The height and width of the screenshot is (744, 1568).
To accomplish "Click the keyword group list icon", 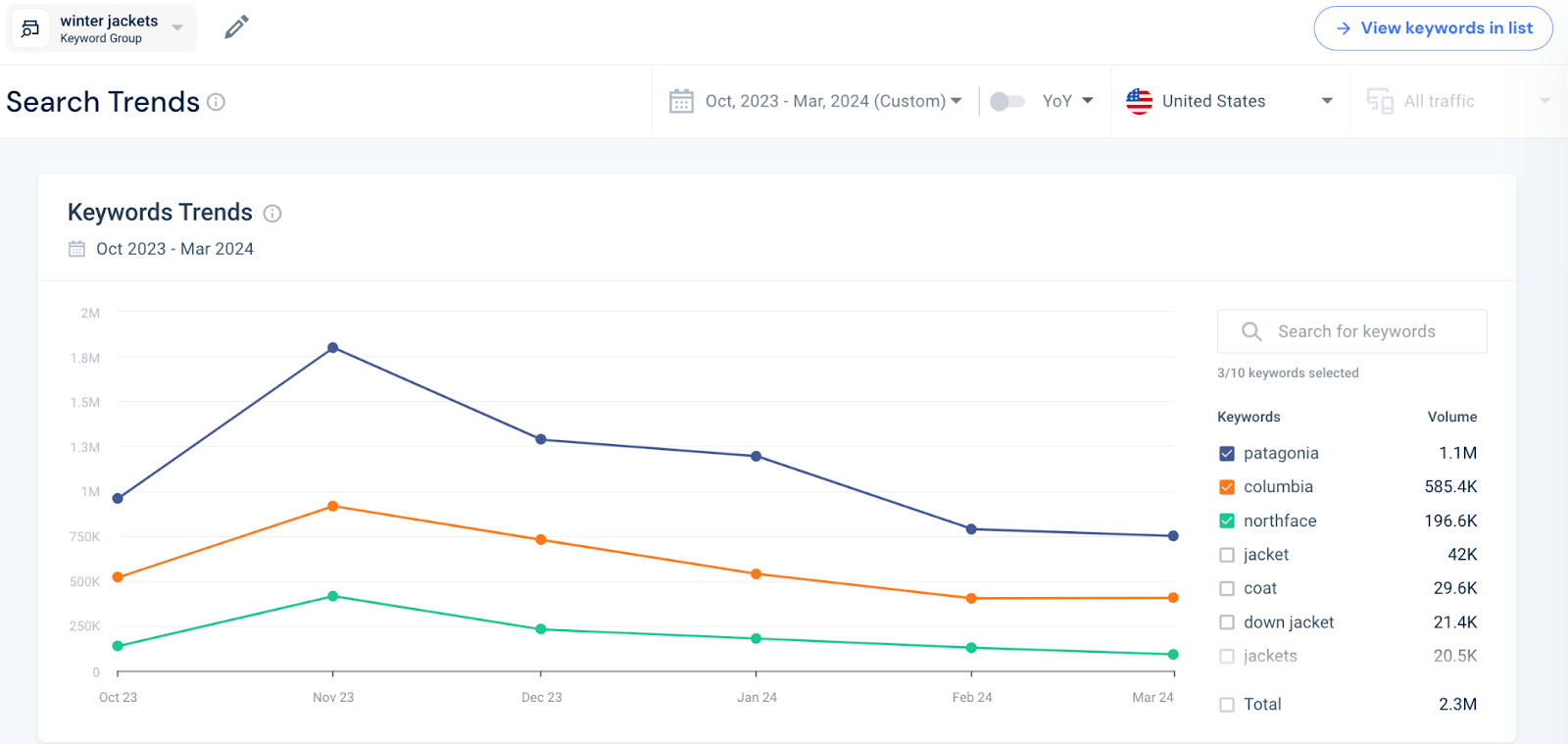I will [x=30, y=28].
